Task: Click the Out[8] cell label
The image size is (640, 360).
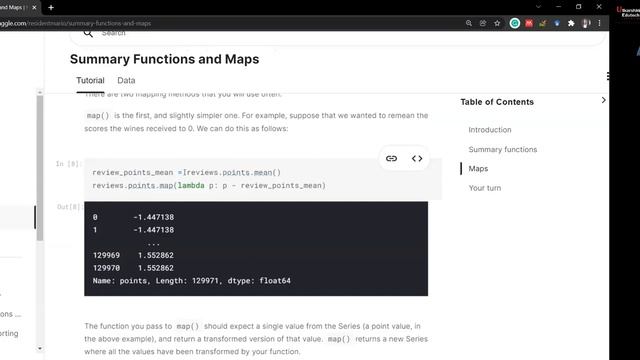Action: (69, 207)
